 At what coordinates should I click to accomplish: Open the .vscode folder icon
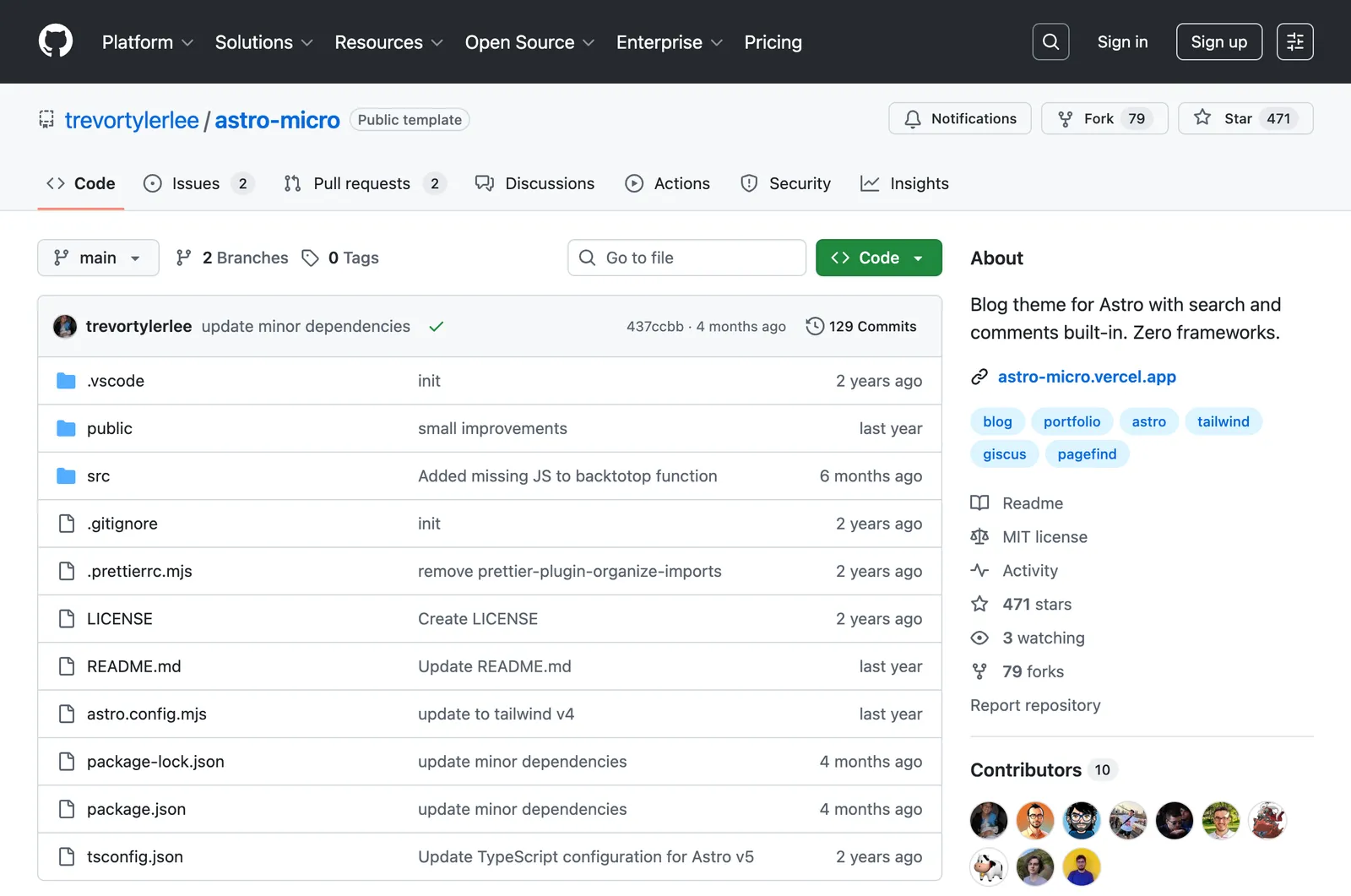pyautogui.click(x=66, y=381)
